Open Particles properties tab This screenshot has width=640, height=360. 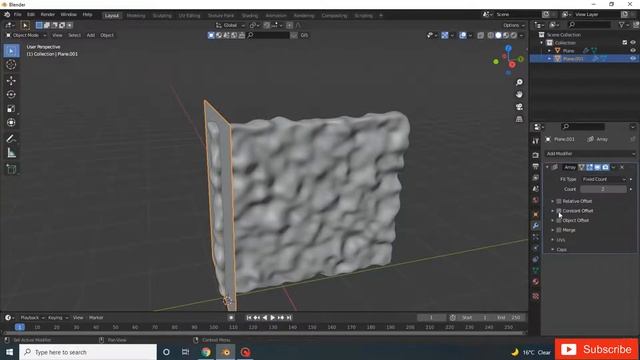pos(536,237)
